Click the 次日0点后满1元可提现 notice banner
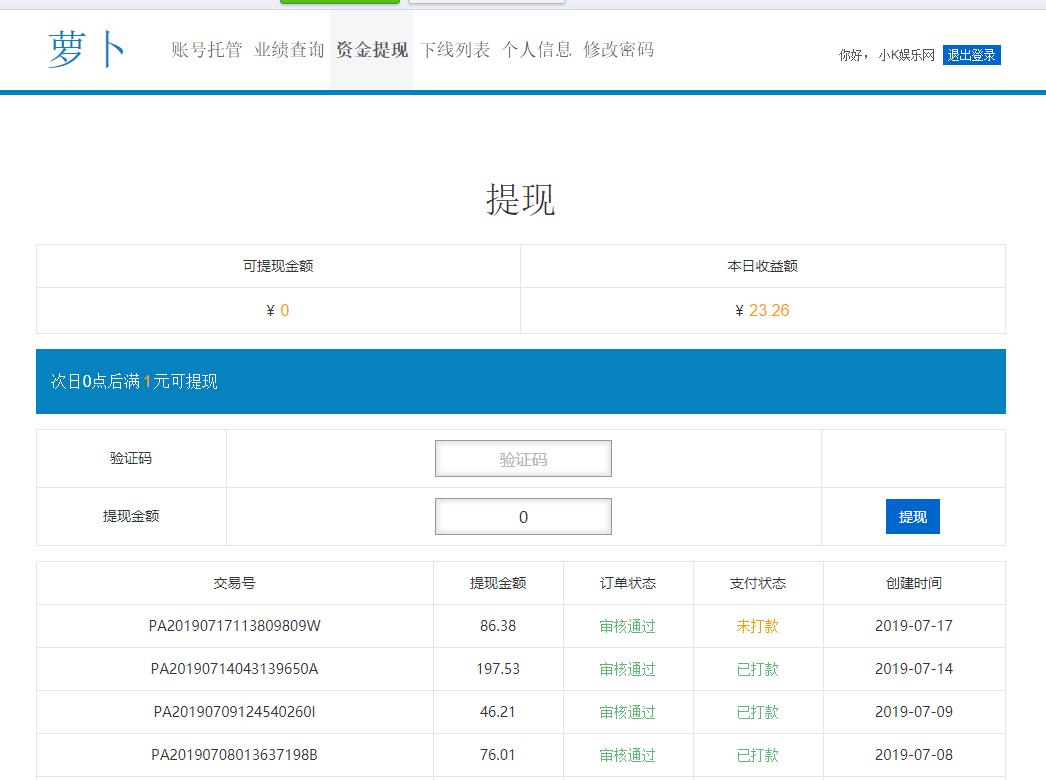This screenshot has height=780, width=1046. 521,381
